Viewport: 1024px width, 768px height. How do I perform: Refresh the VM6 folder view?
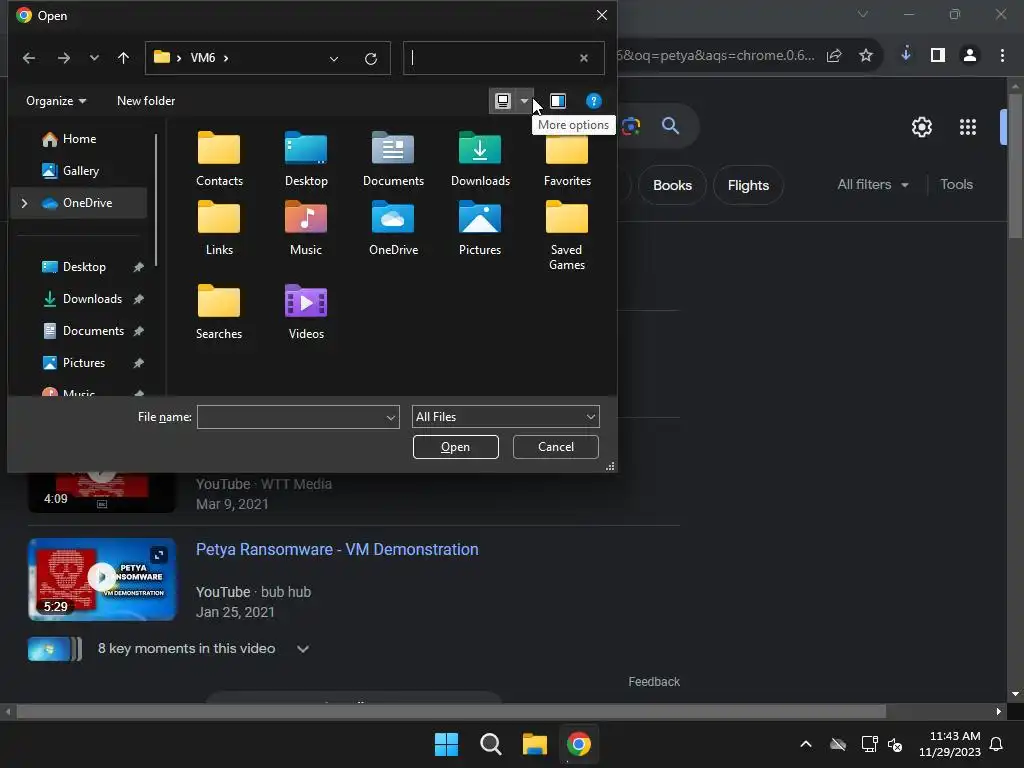pos(371,59)
